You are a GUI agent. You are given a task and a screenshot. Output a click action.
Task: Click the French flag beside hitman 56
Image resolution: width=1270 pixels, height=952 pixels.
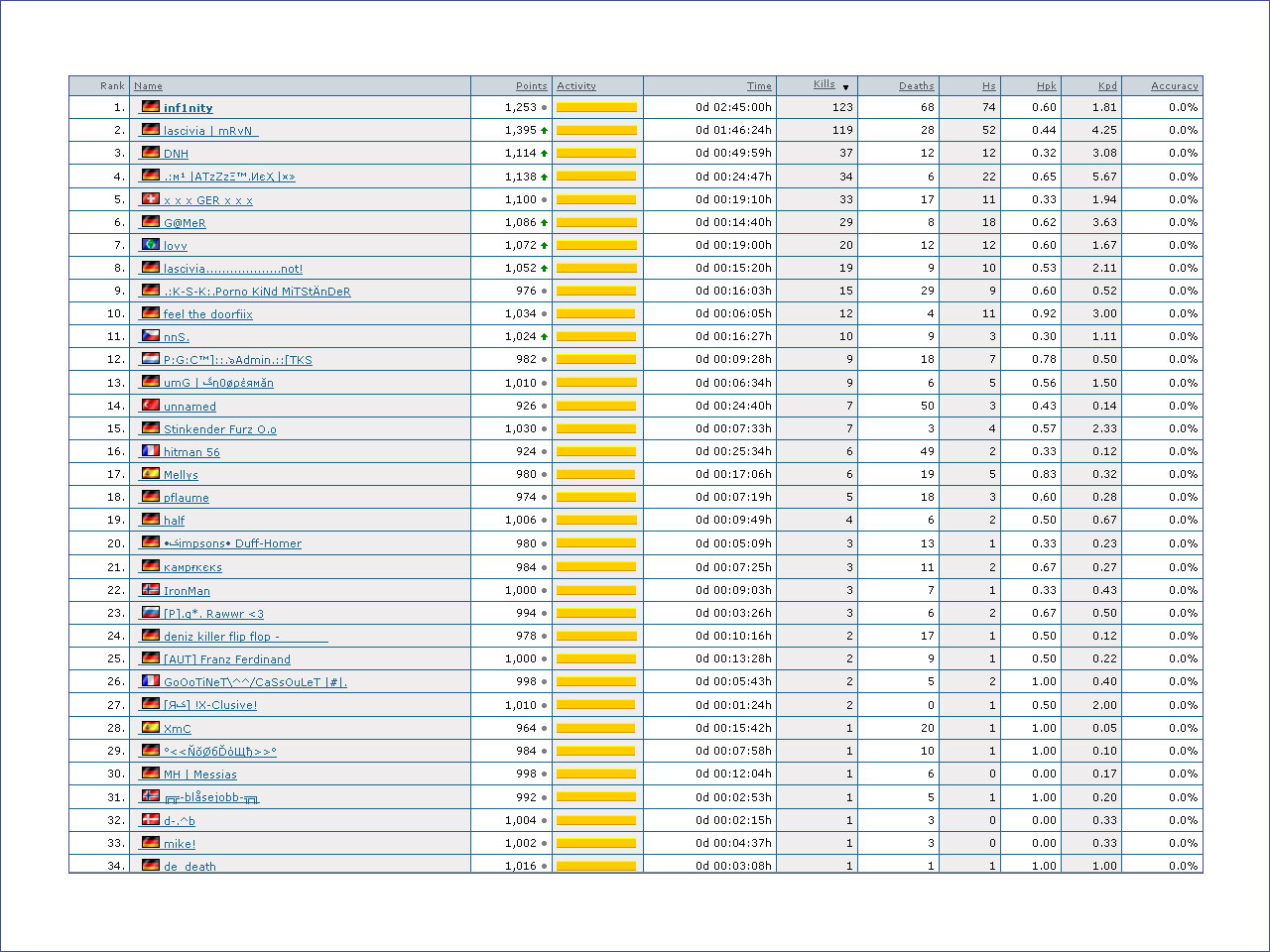[151, 450]
